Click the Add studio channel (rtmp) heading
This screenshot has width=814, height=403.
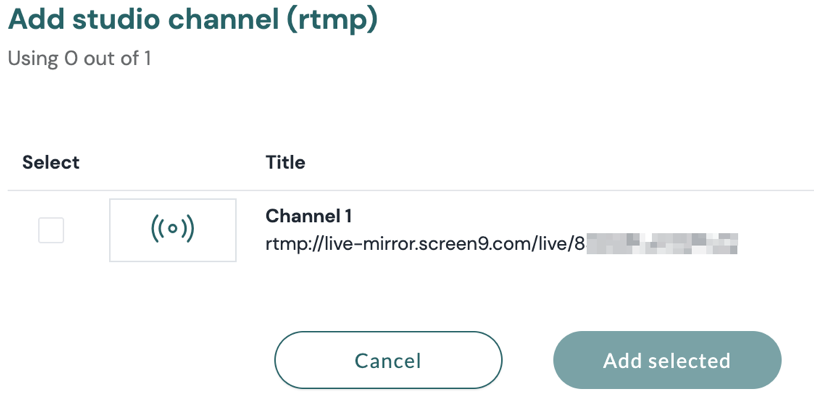tap(193, 20)
